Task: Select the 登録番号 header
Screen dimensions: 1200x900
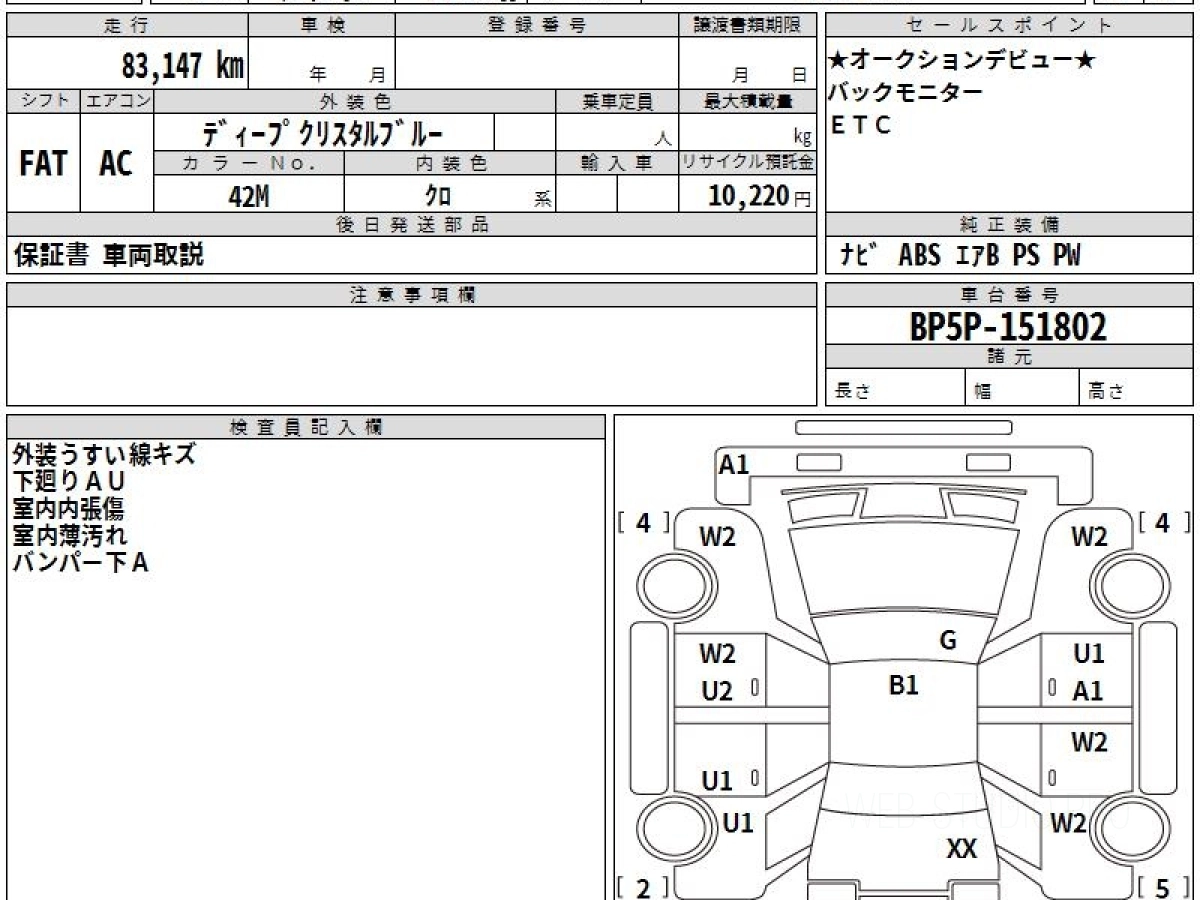Action: [x=537, y=25]
